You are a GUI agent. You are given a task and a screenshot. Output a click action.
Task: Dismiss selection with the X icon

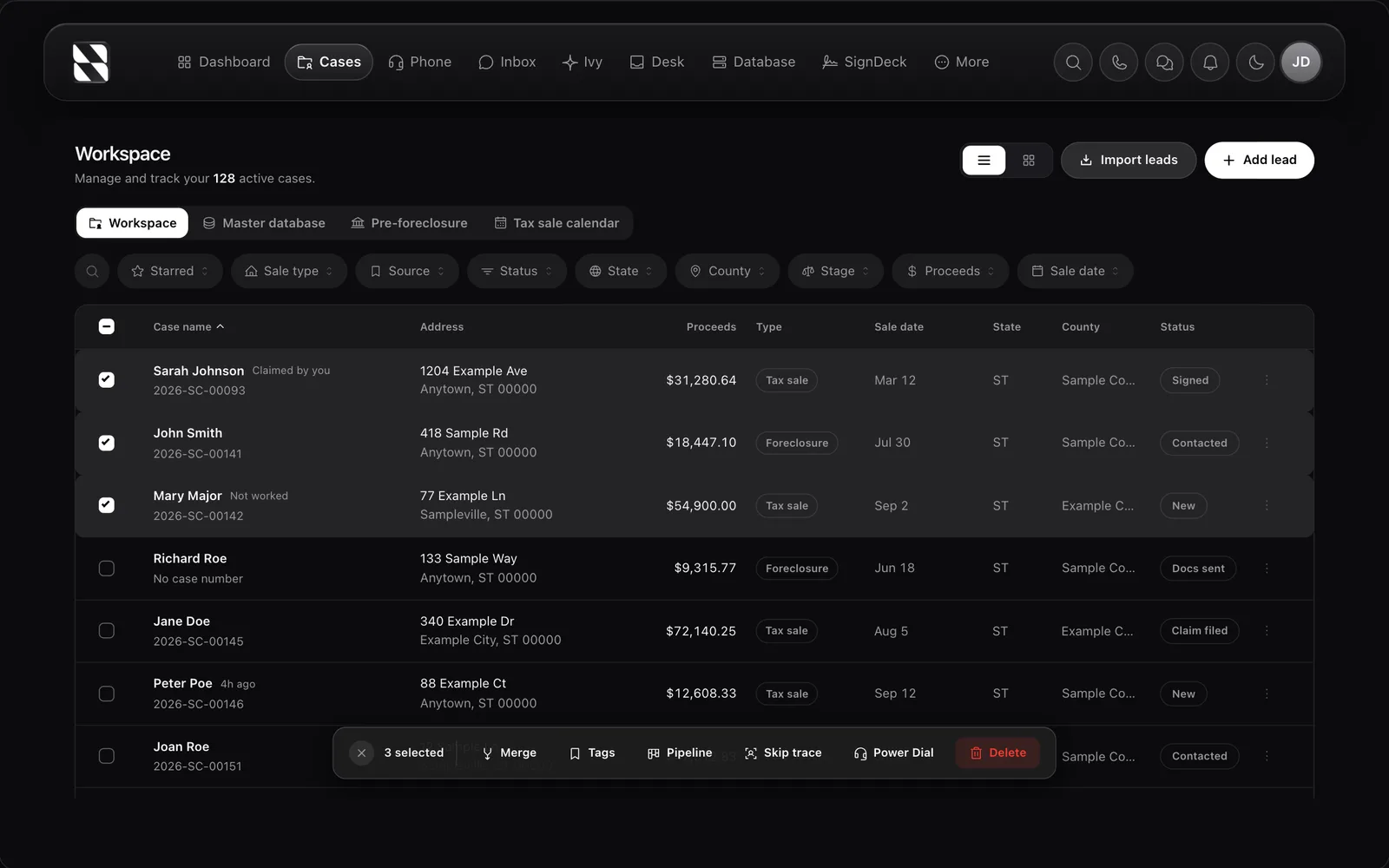tap(361, 753)
